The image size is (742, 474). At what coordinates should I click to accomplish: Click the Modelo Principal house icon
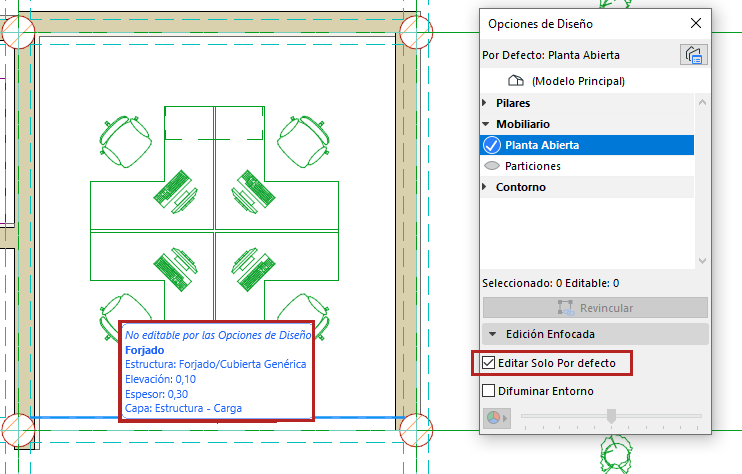516,81
